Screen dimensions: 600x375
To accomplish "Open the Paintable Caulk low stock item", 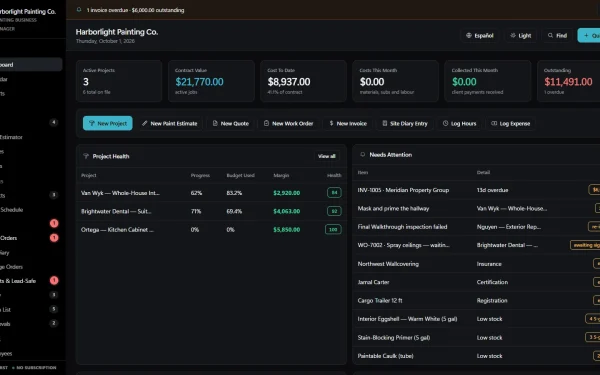I will 476,356.
